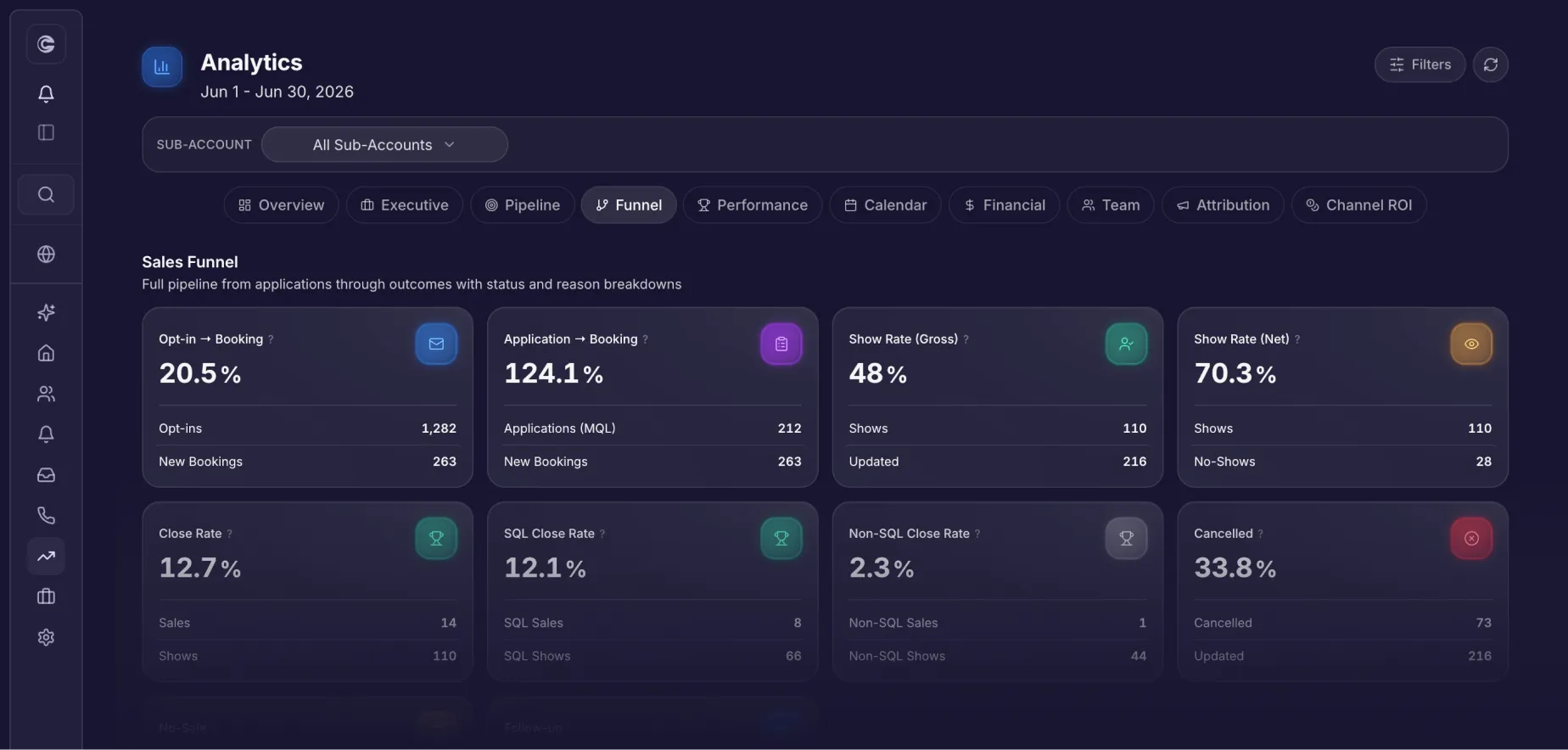1568x750 pixels.
Task: Click the globe icon in sidebar
Action: pyautogui.click(x=46, y=255)
